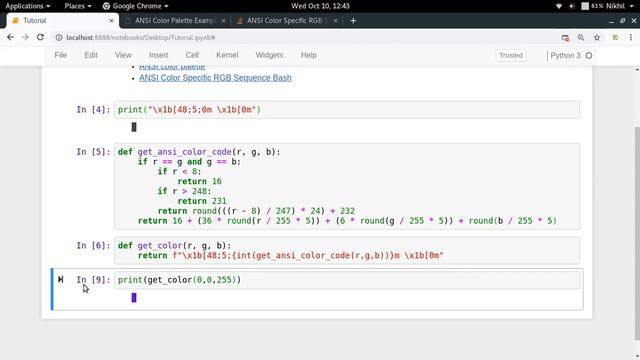Expand the Applications menu in top bar
The width and height of the screenshot is (640, 360).
(x=28, y=6)
